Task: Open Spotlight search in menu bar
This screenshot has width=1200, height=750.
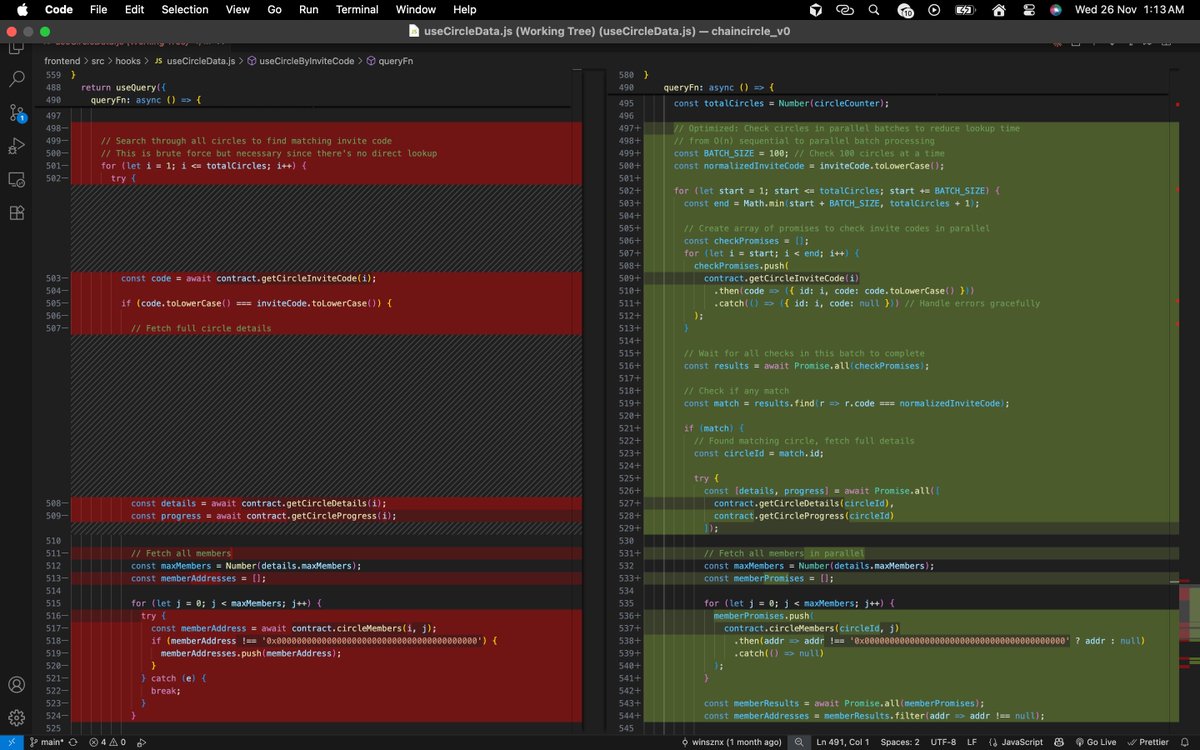Action: [875, 9]
